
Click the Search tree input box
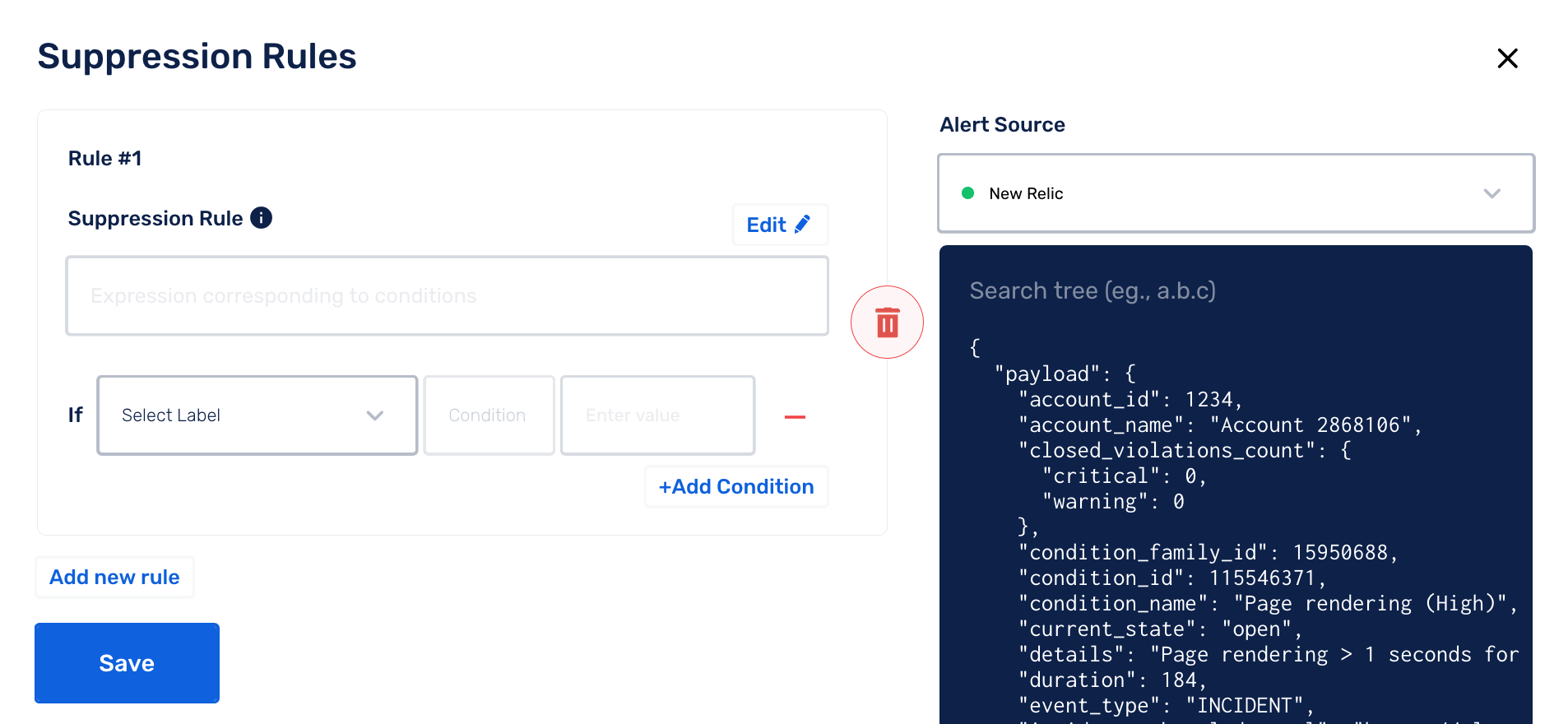coord(1234,290)
